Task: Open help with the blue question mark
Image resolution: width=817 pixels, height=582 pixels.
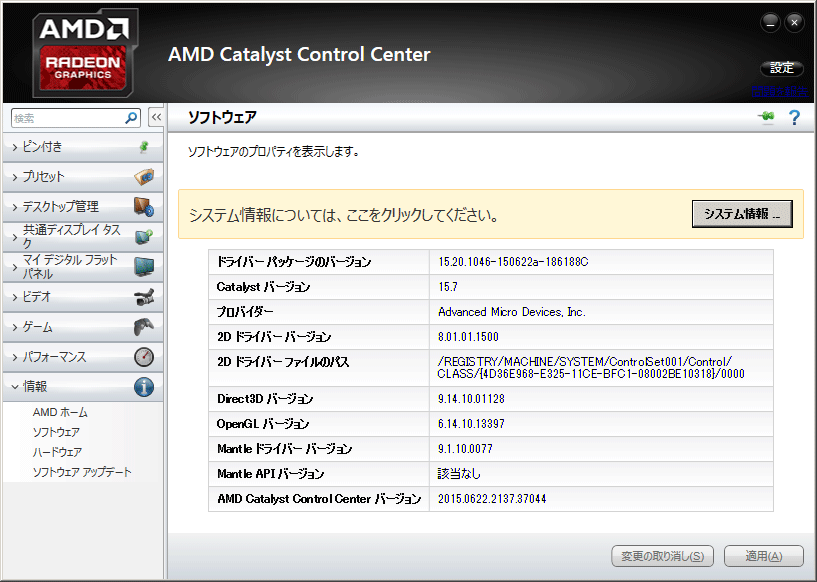Action: pos(794,118)
